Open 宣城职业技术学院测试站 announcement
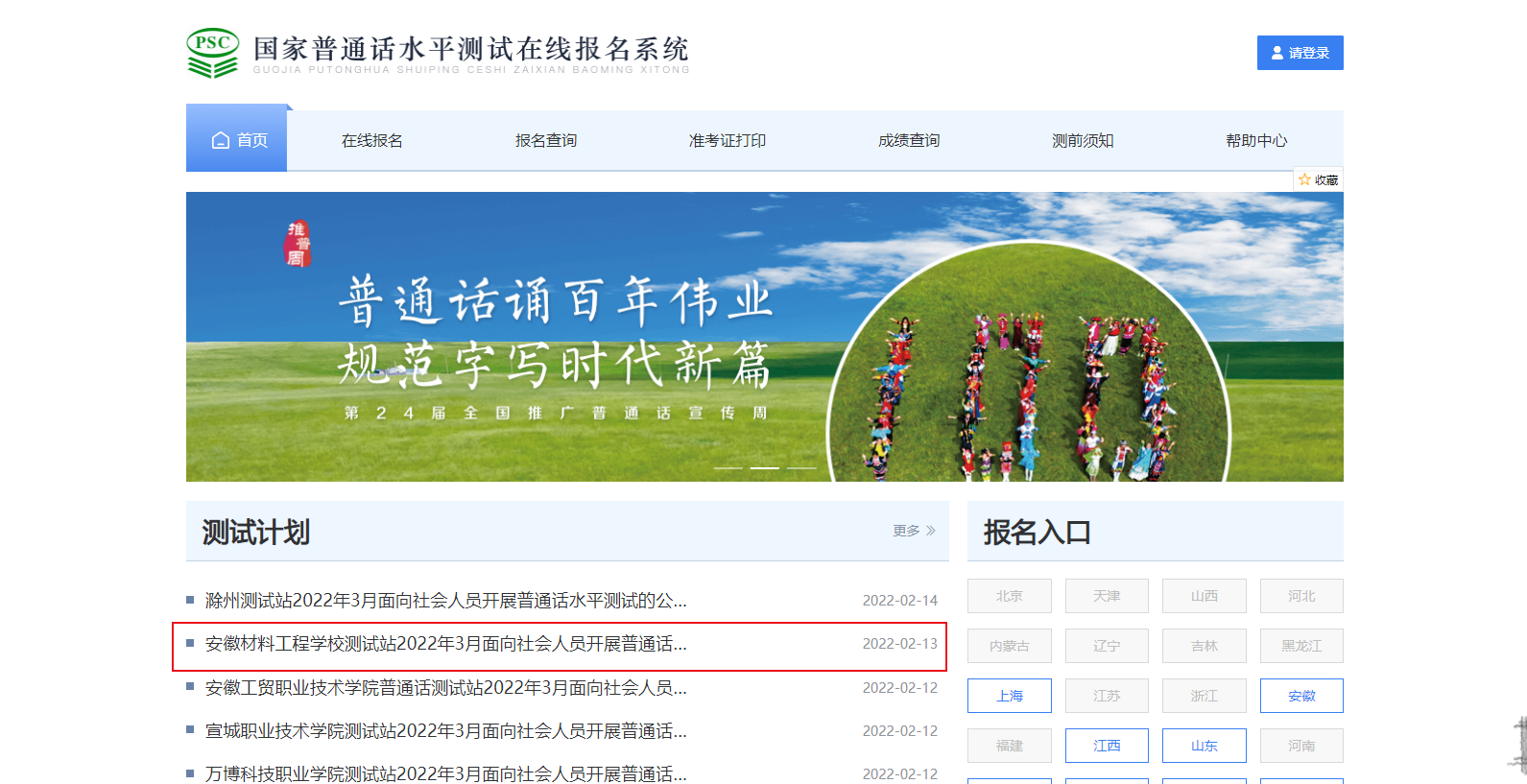Image resolution: width=1527 pixels, height=784 pixels. [x=446, y=731]
